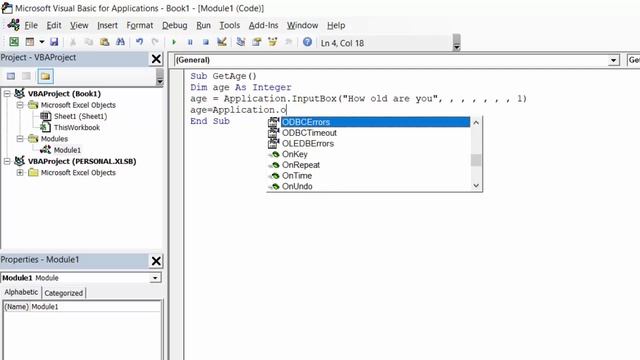
Task: Click the autocomplete list scrollbar thumb
Action: click(476, 160)
